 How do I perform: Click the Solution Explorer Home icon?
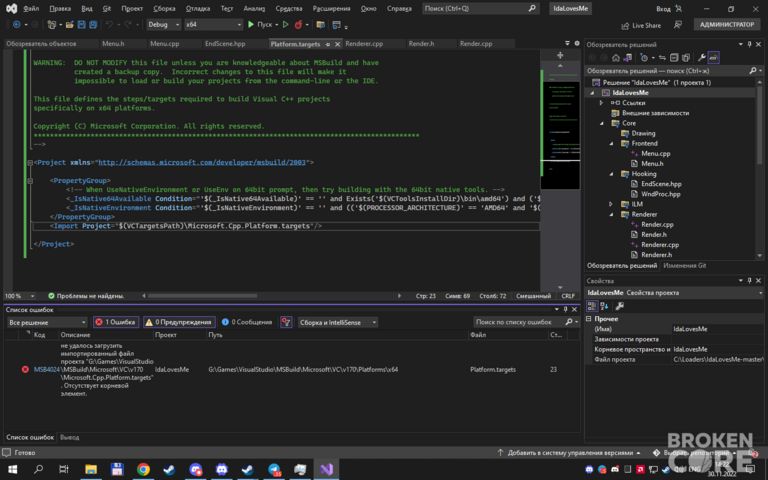[x=616, y=58]
